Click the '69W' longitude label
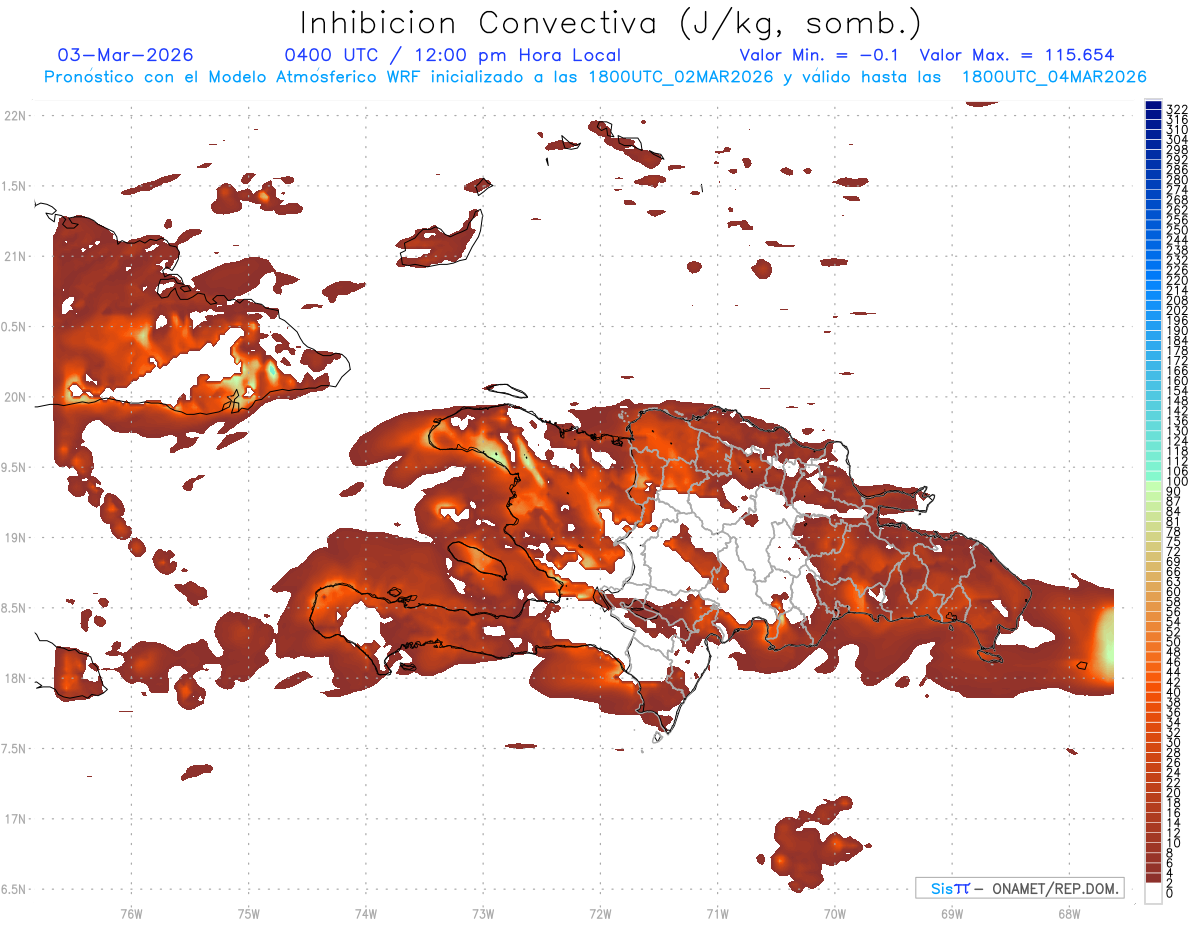Screen dimensions: 1200x927 951,913
